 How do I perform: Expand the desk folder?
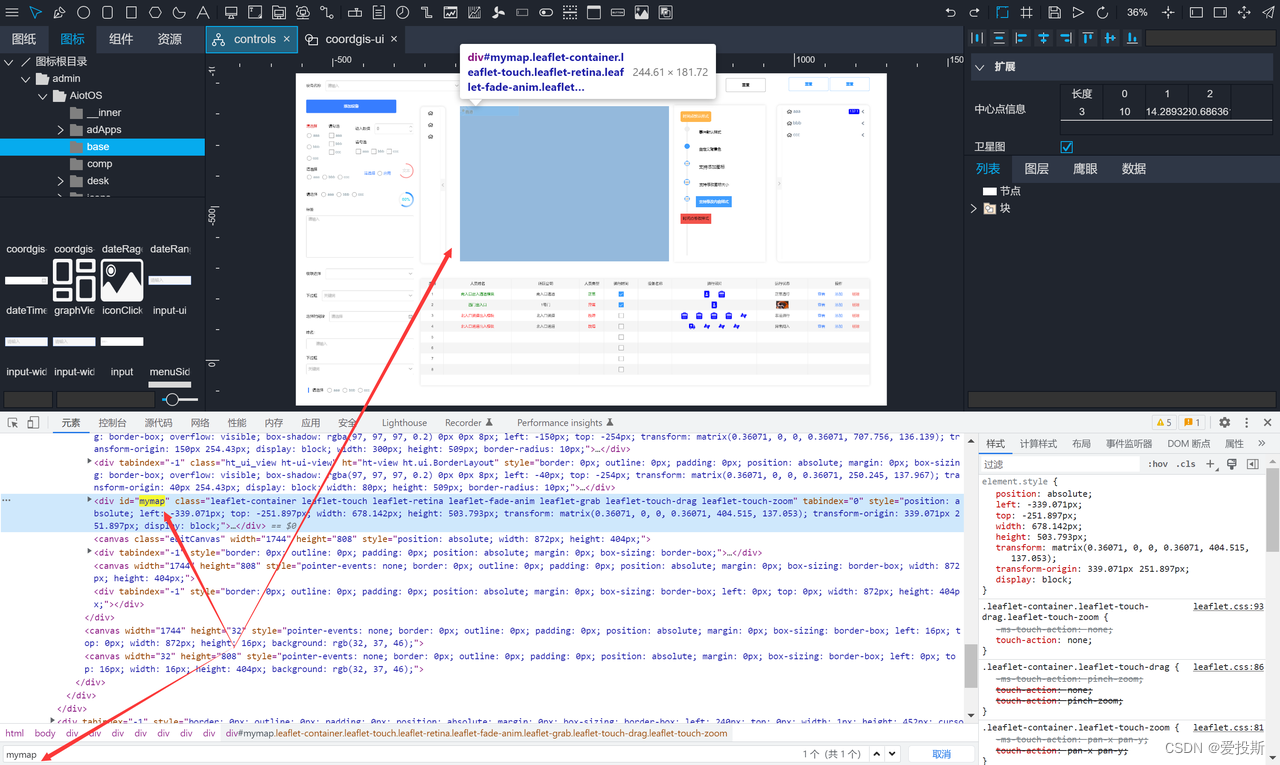click(61, 181)
